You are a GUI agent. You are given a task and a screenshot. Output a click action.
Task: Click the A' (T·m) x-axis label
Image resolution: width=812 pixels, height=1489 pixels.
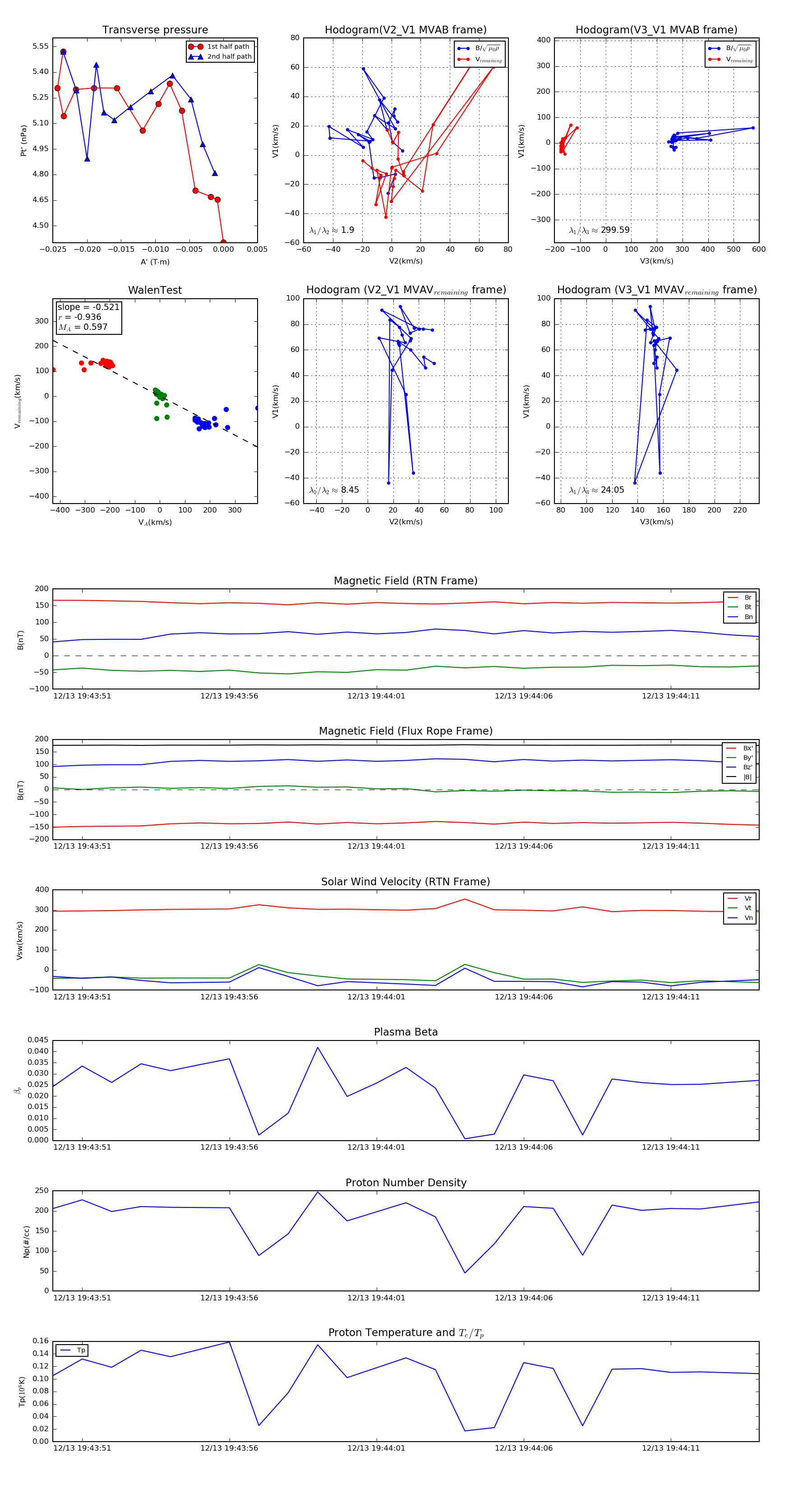pos(155,262)
